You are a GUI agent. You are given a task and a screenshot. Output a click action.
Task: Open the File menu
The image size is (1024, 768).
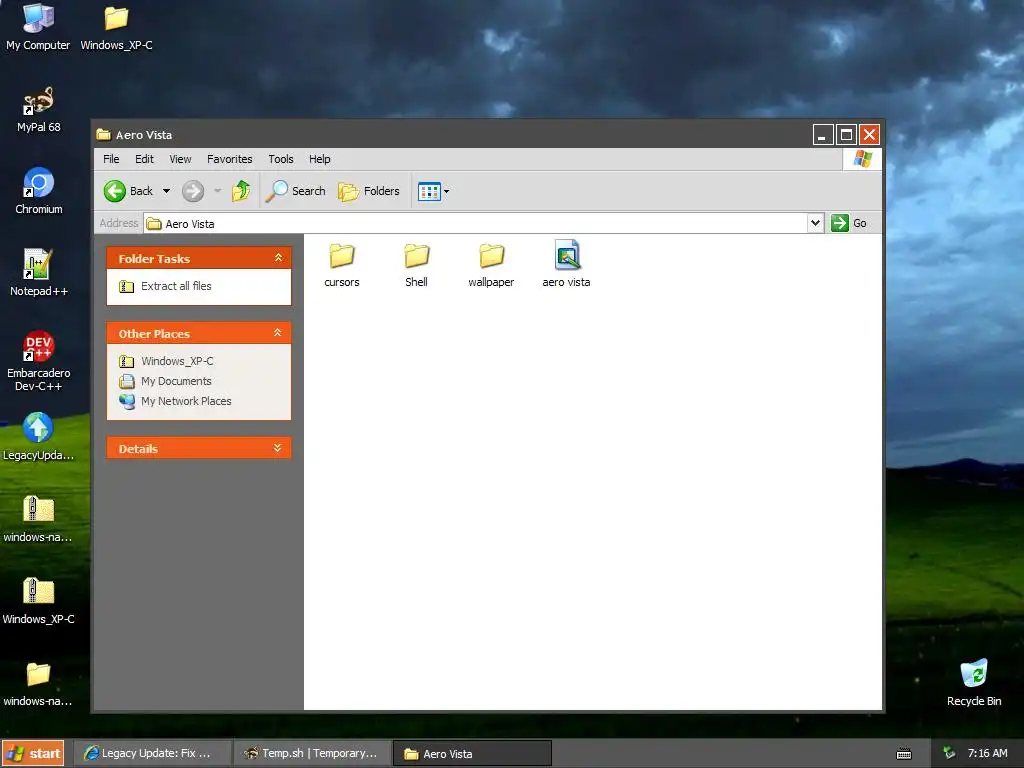pos(111,159)
